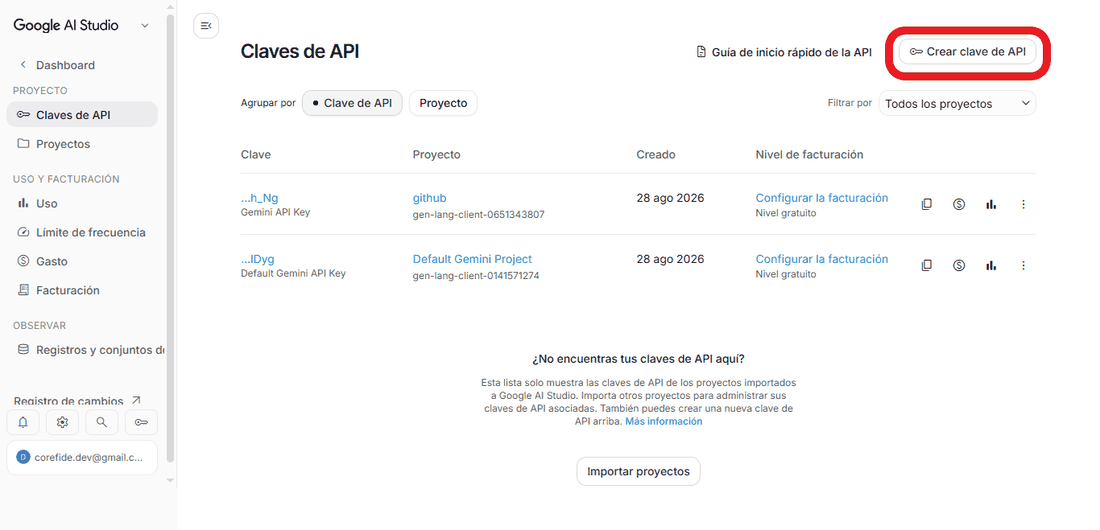Copy the ...h_Ng API key
This screenshot has width=1100, height=530.
[927, 204]
